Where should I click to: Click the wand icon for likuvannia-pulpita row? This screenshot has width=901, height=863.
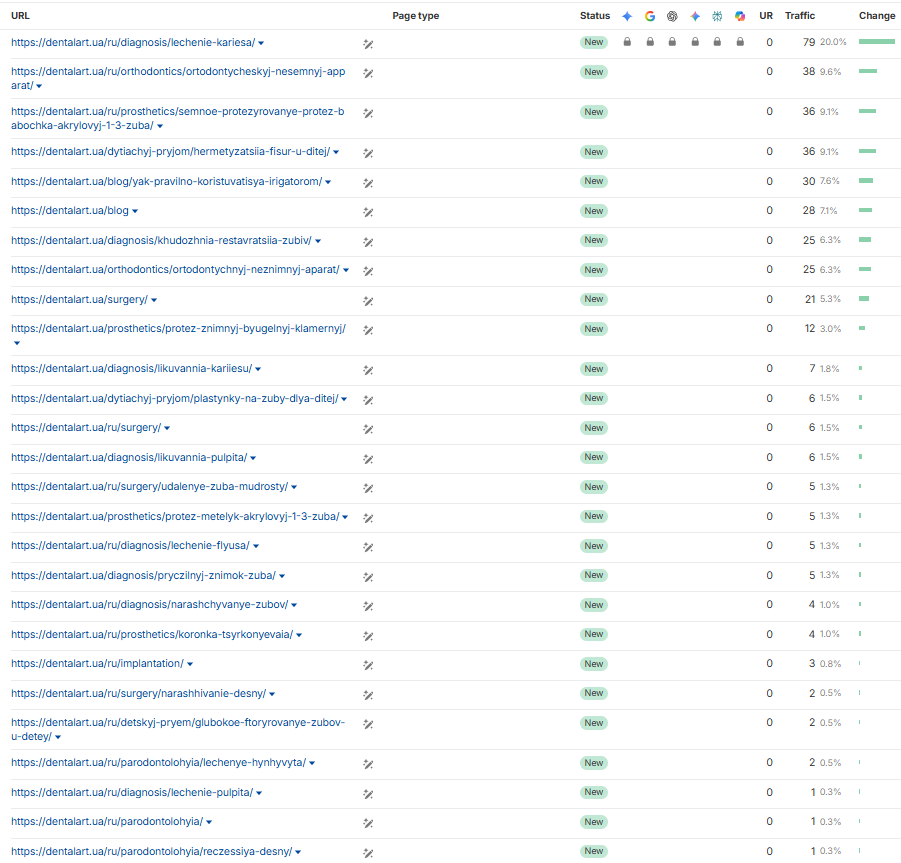[x=368, y=459]
